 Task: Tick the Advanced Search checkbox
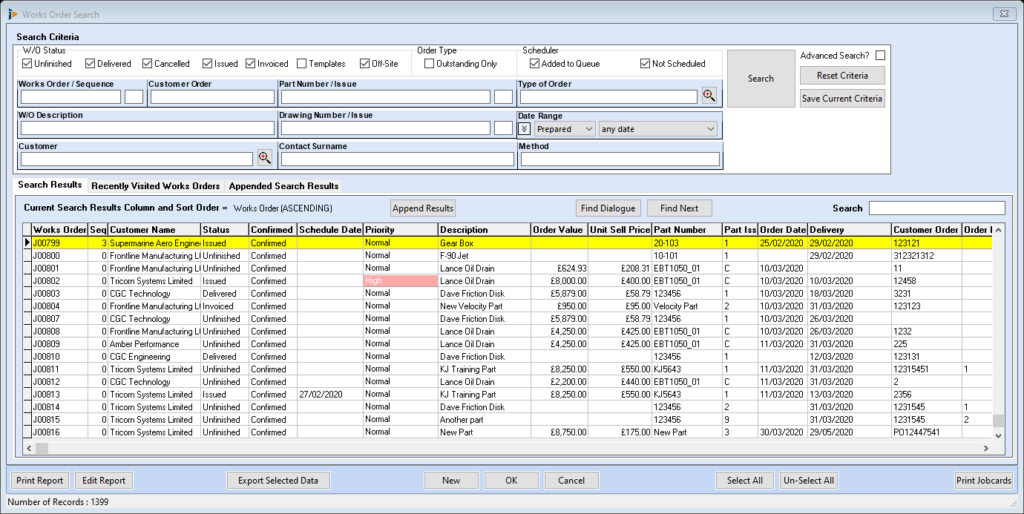click(880, 55)
